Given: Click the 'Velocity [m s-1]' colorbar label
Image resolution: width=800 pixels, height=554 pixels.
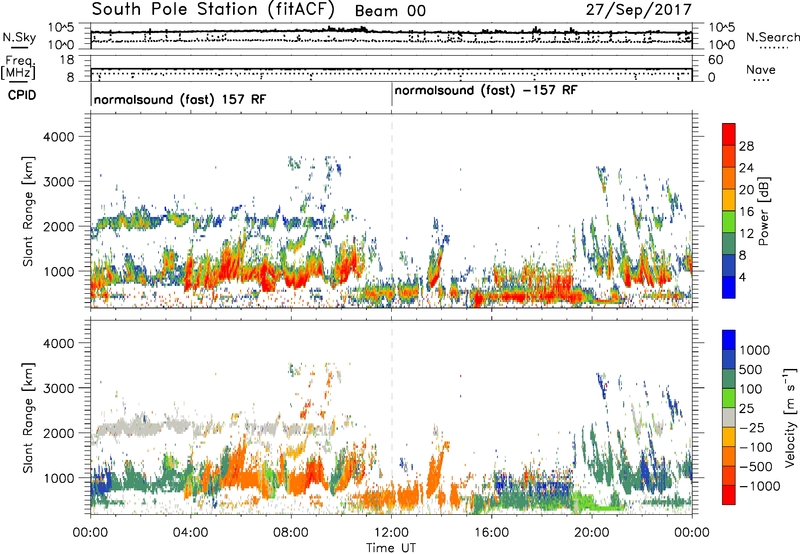Looking at the screenshot, I should pyautogui.click(x=790, y=417).
